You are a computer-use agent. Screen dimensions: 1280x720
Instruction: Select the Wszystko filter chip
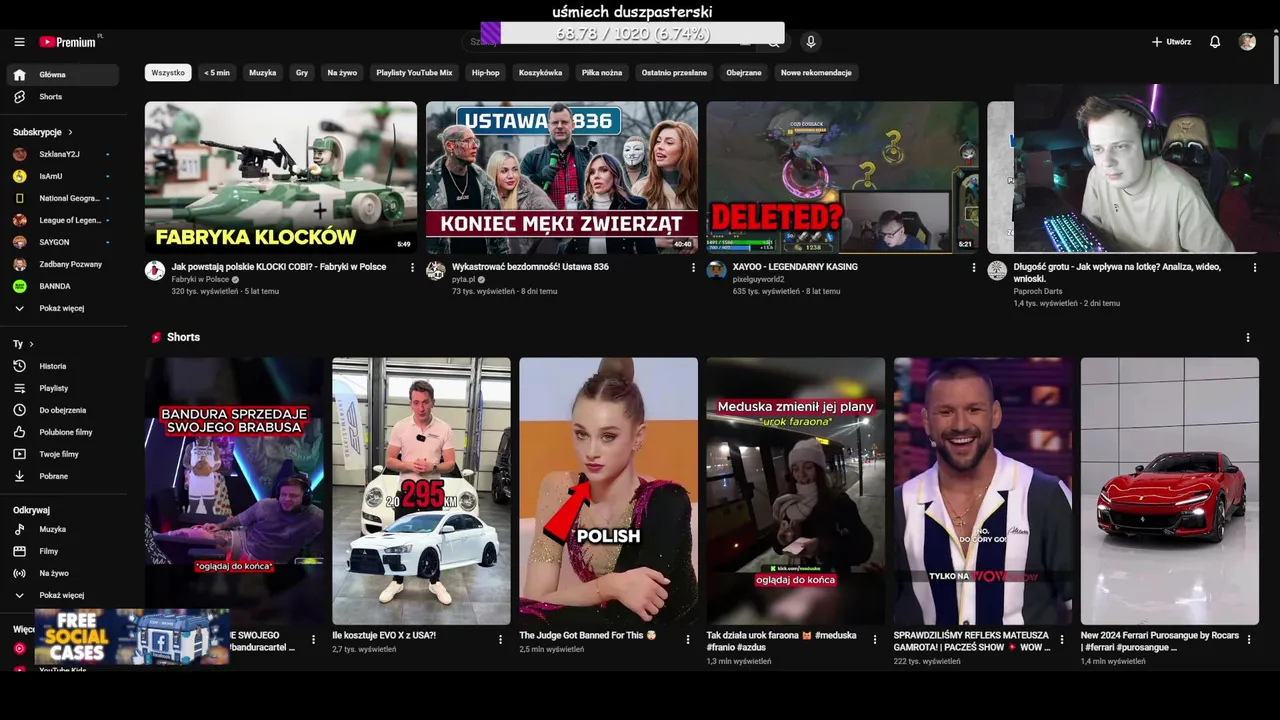[x=168, y=73]
